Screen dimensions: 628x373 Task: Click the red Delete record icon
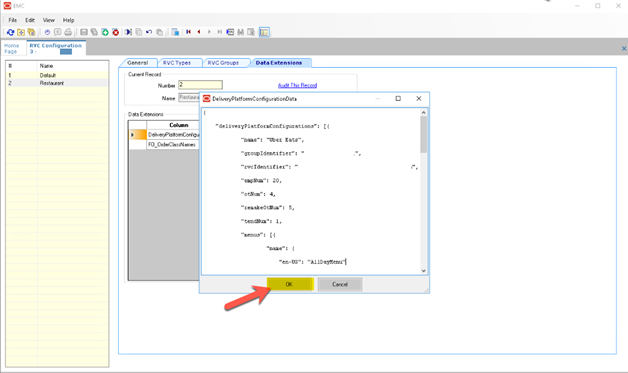(115, 32)
